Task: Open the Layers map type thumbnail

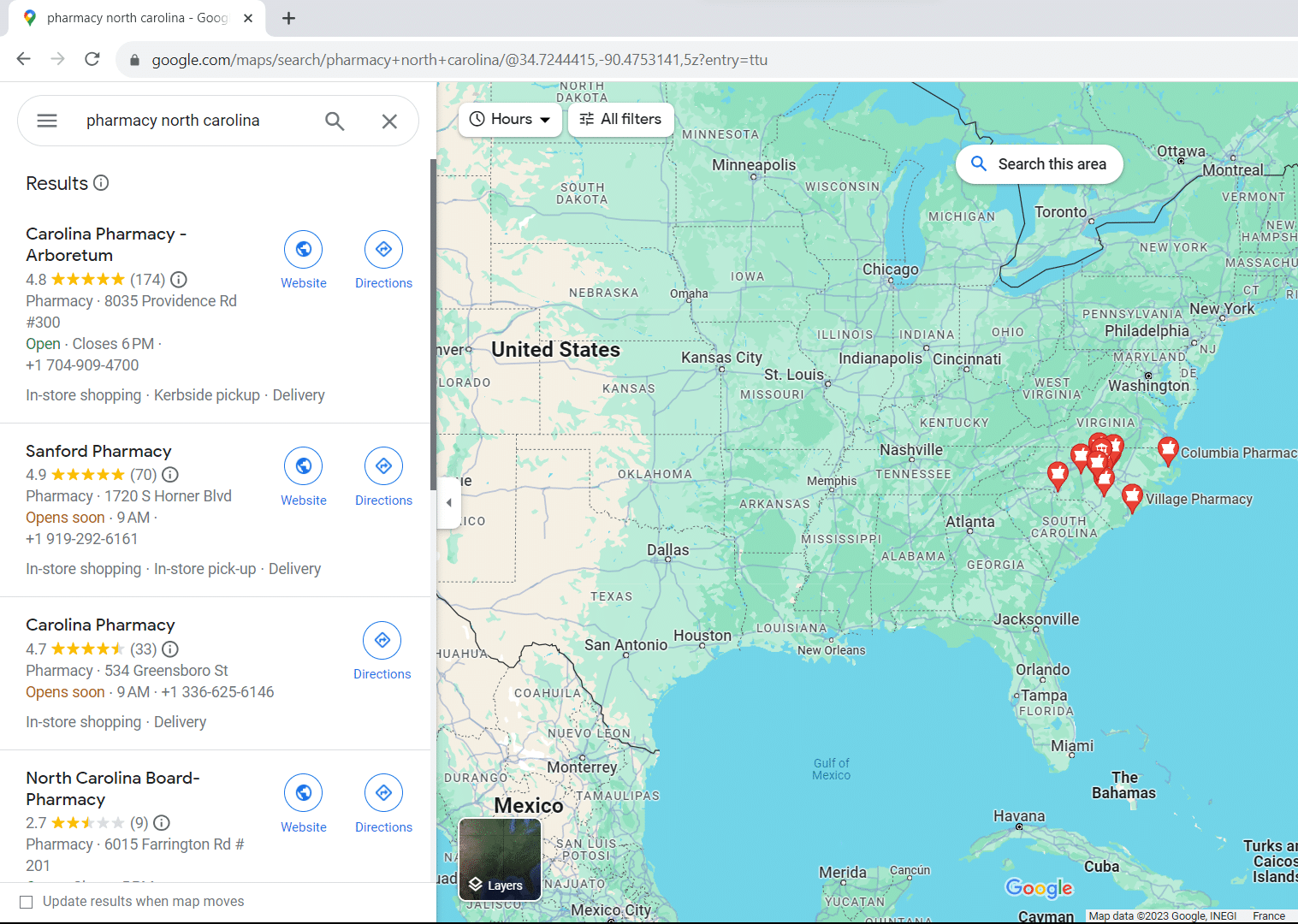Action: point(500,859)
